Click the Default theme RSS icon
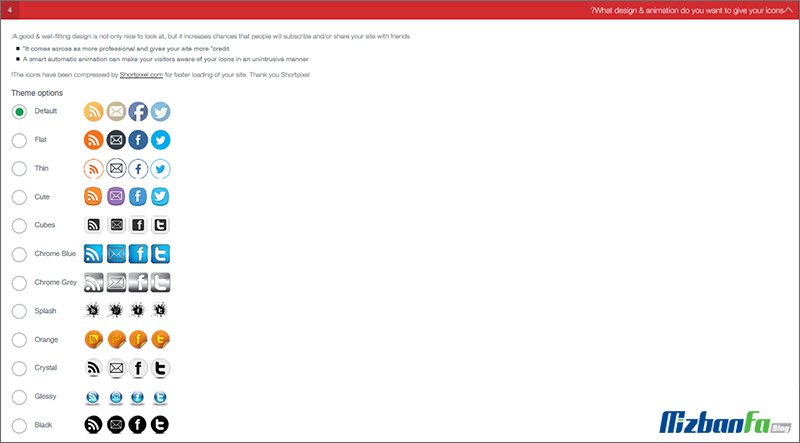The image size is (800, 443). coord(94,112)
